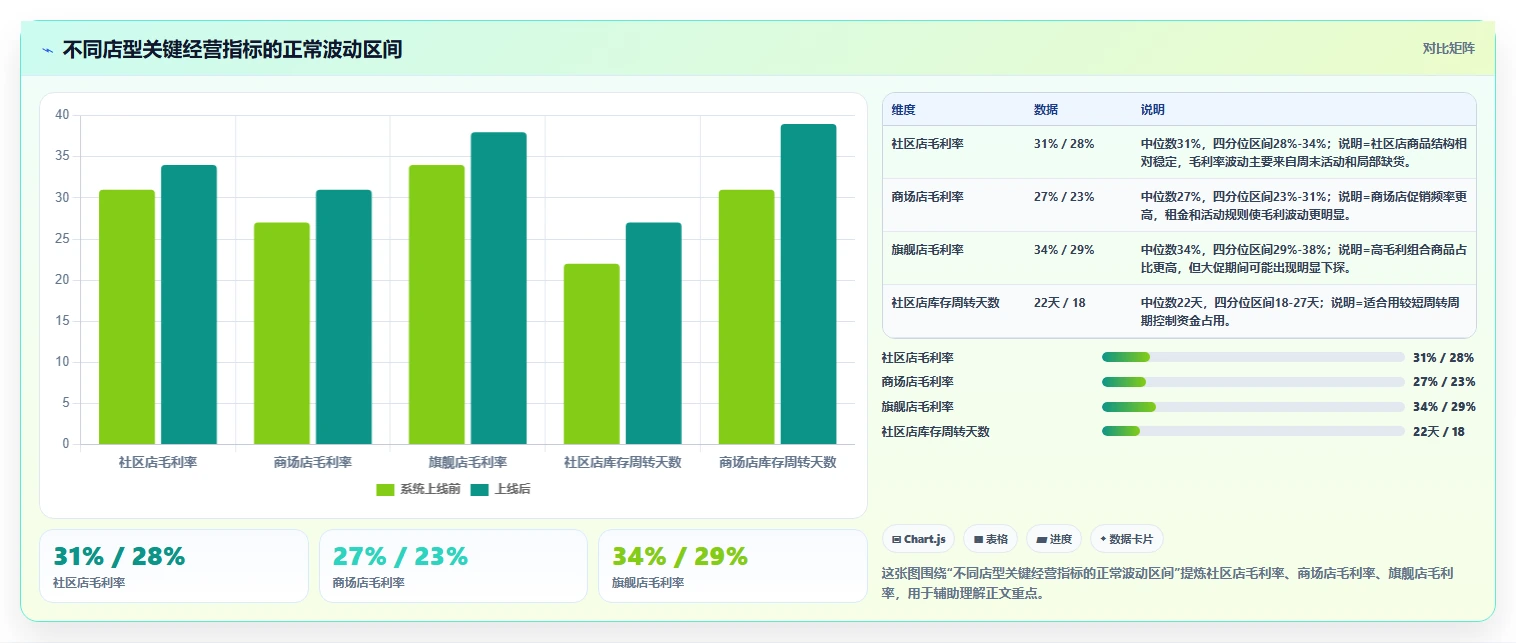Click the y-axis value 20
The width and height of the screenshot is (1516, 643).
[x=62, y=280]
